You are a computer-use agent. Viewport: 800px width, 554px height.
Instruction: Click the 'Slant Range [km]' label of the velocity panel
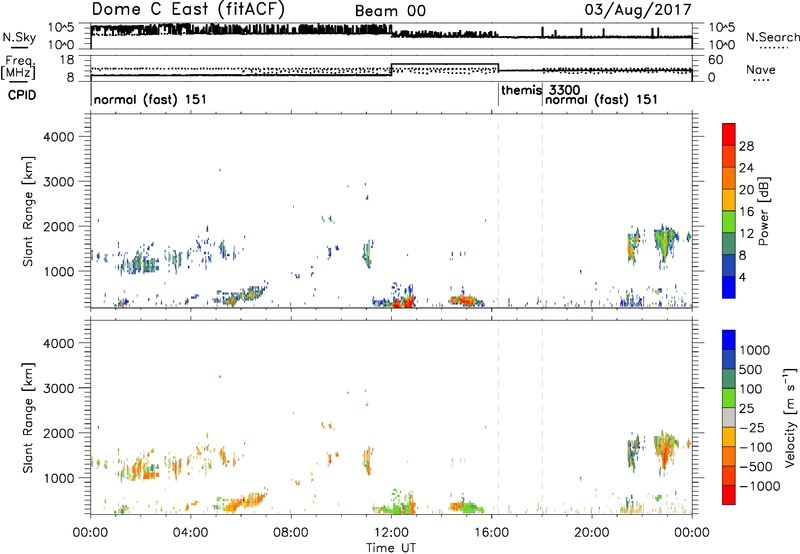[28, 417]
